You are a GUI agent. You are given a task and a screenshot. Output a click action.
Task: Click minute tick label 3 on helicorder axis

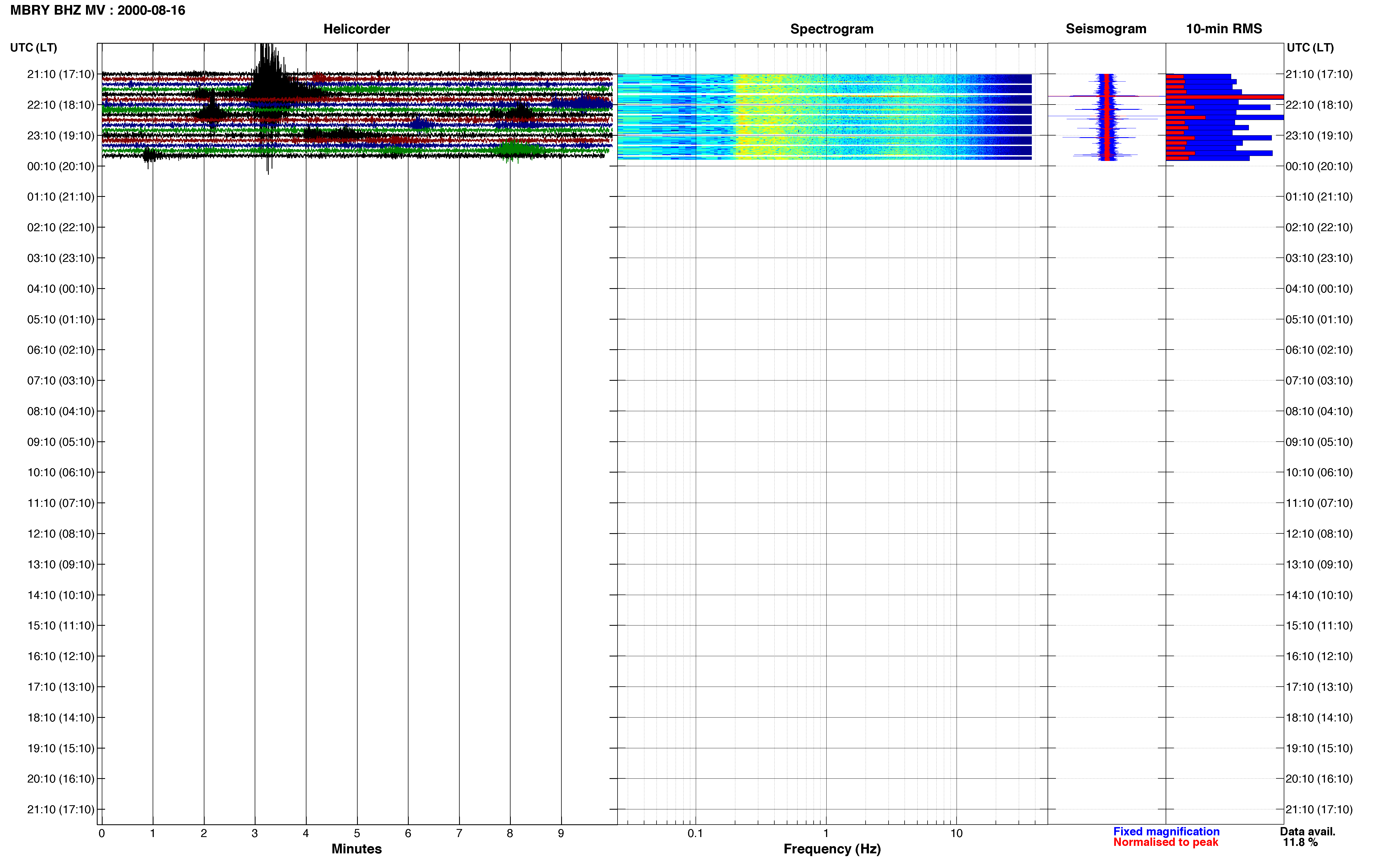(255, 833)
